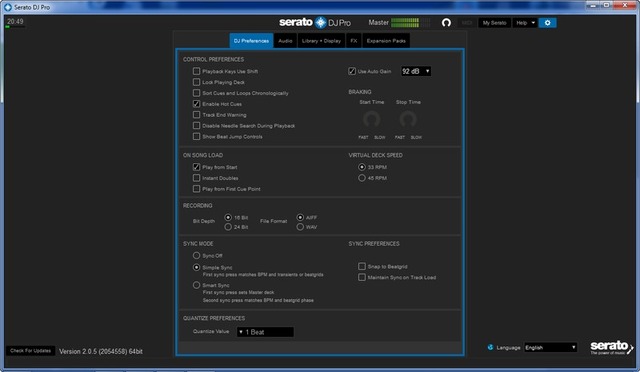Screen dimensions: 640x372
Task: Click the Version 2.0.5 text
Action: pyautogui.click(x=101, y=351)
